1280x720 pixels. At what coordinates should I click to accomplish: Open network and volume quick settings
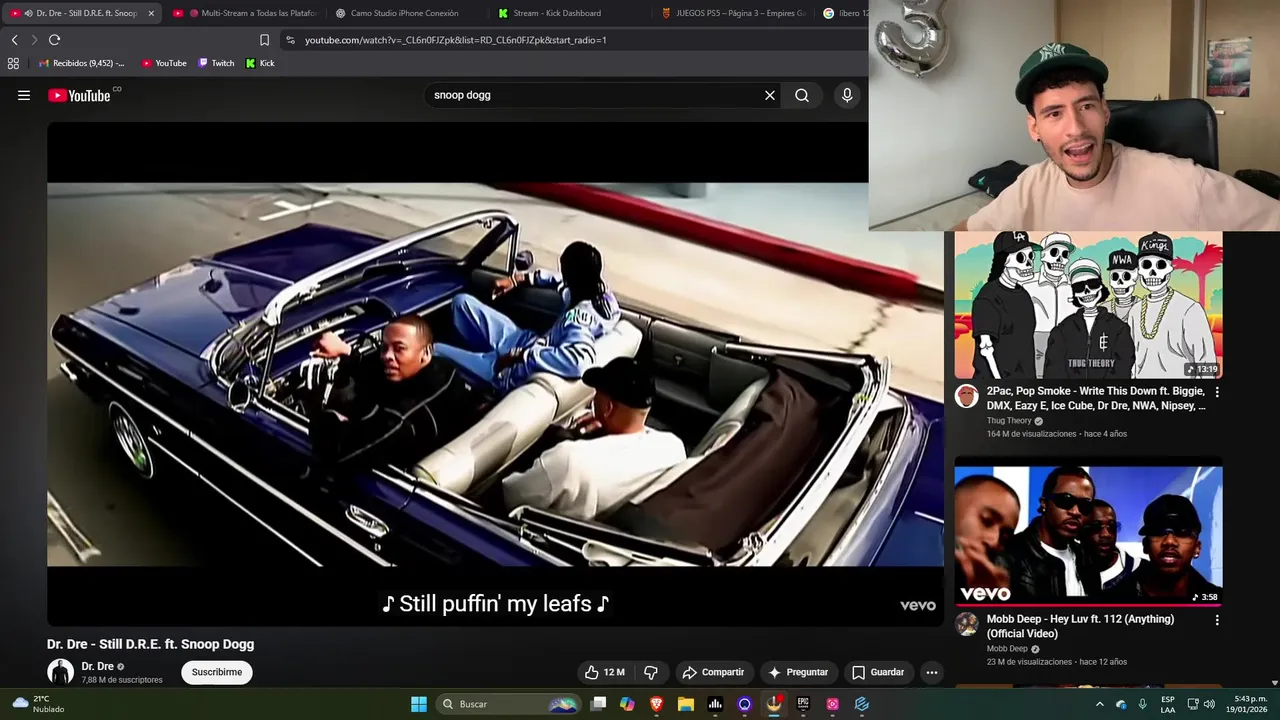pos(1203,704)
